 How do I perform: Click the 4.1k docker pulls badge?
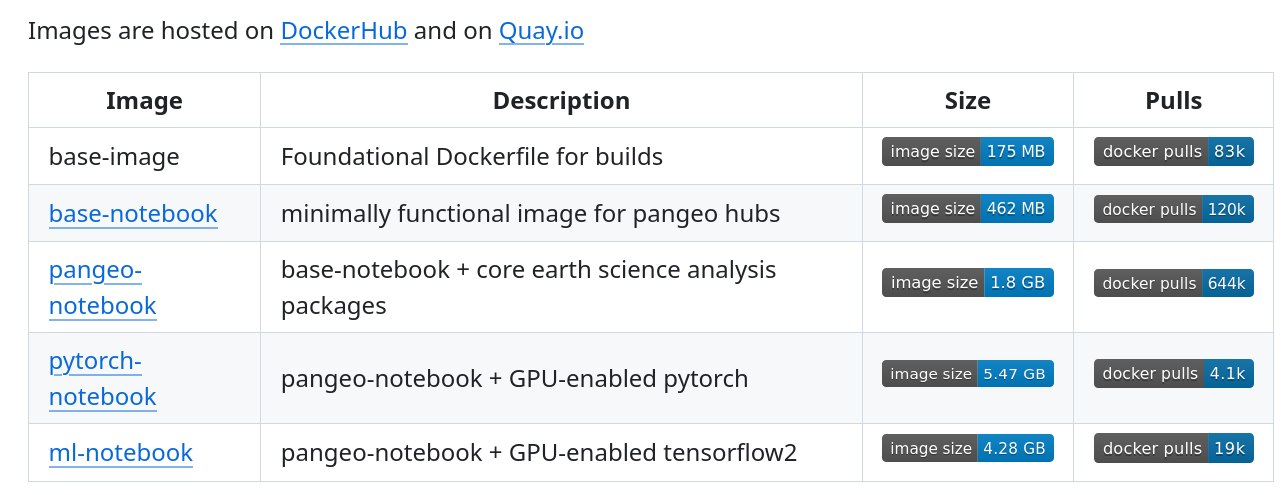[1173, 374]
